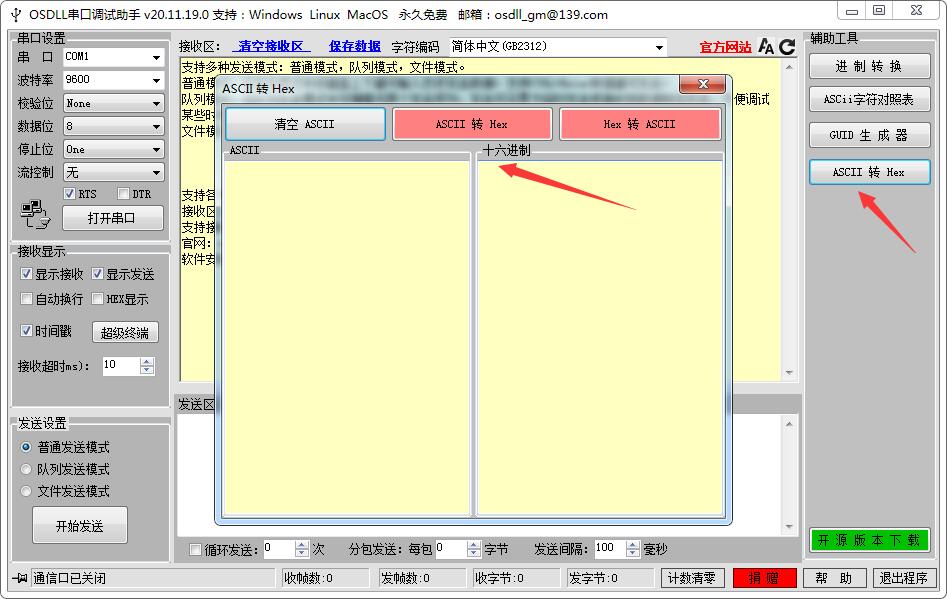Viewport: 947px width, 599px height.
Task: Enable the 循环发送 checkbox
Action: [195, 549]
